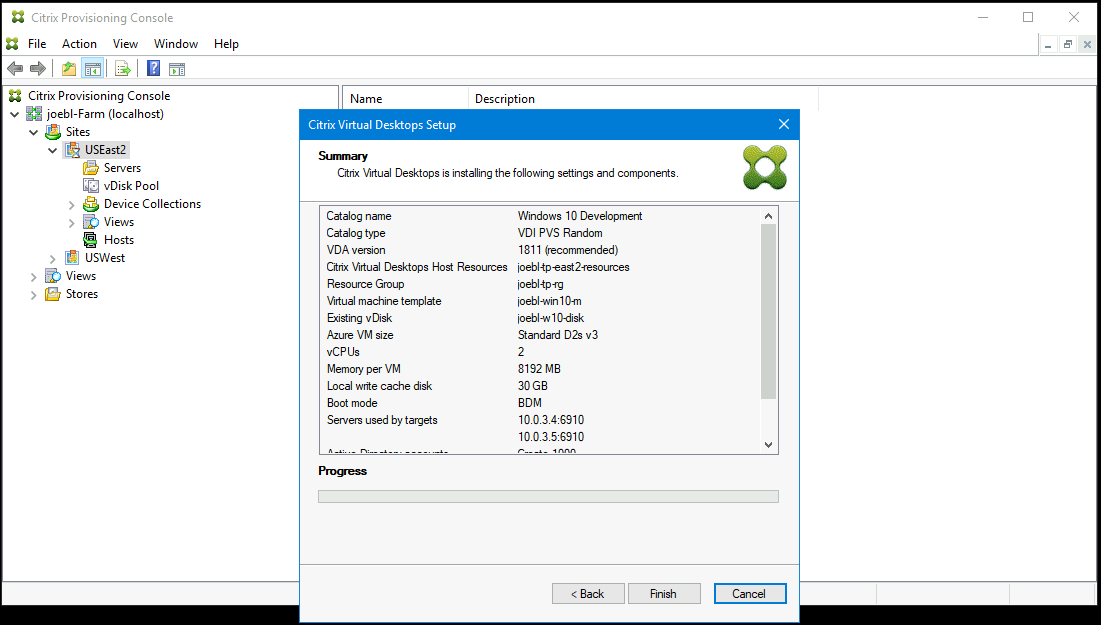Click the Finish button
The width and height of the screenshot is (1101, 625).
pos(664,593)
